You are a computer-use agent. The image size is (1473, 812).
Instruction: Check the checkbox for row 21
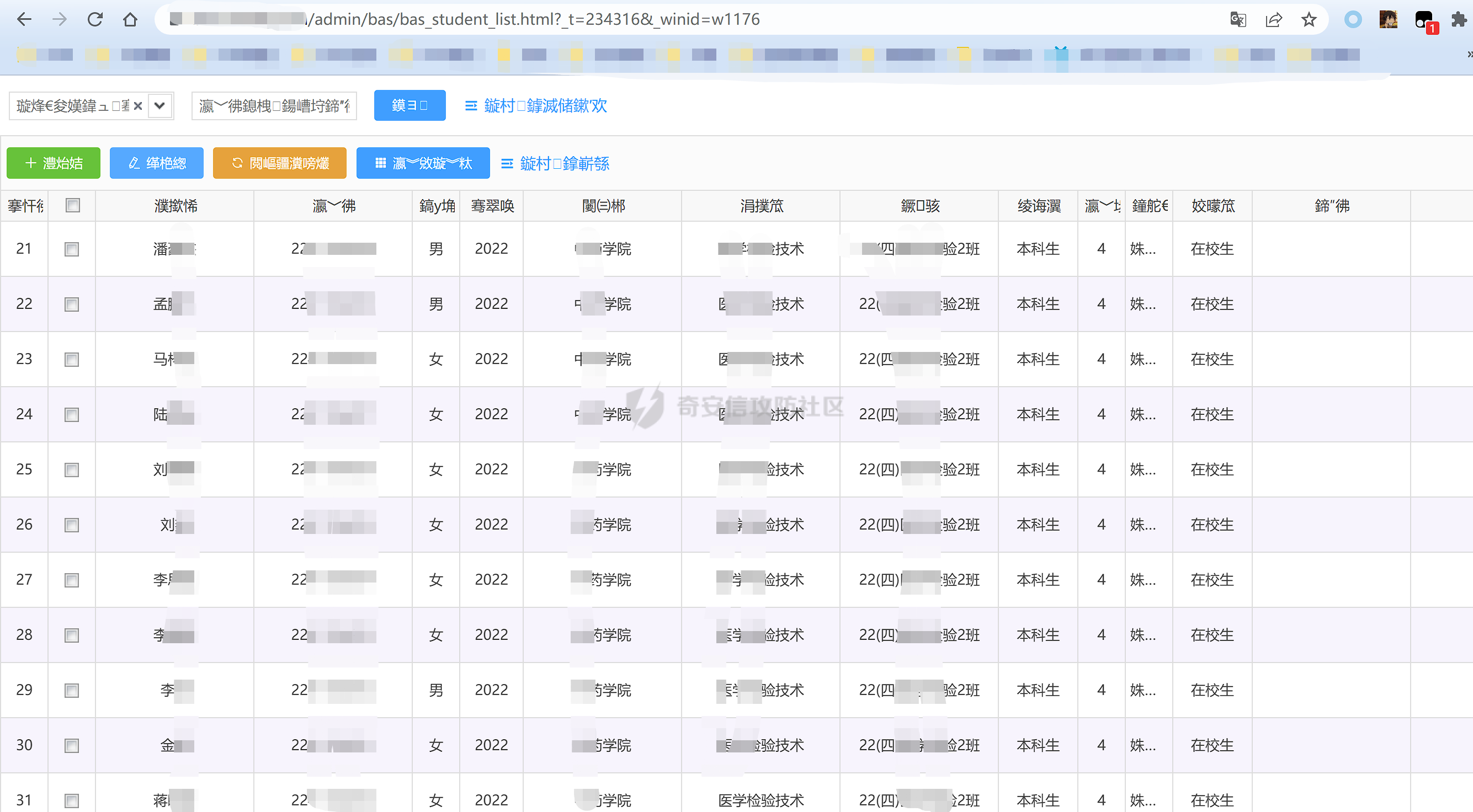click(x=72, y=249)
